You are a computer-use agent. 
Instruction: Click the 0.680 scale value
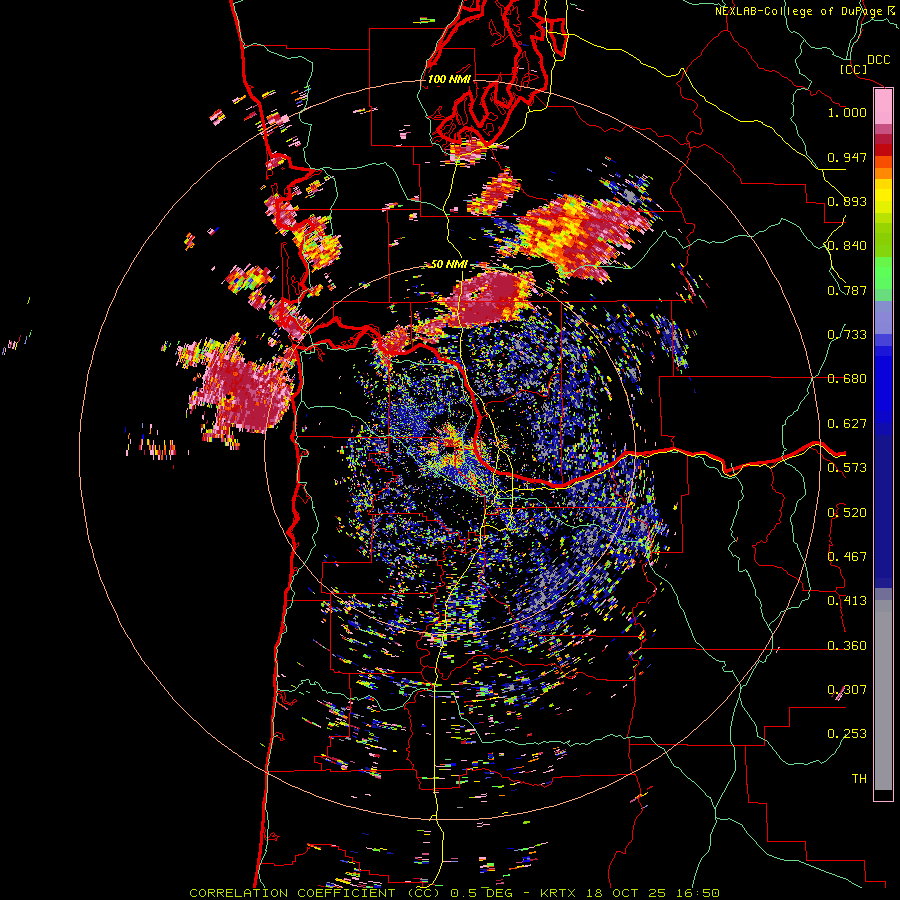[847, 379]
